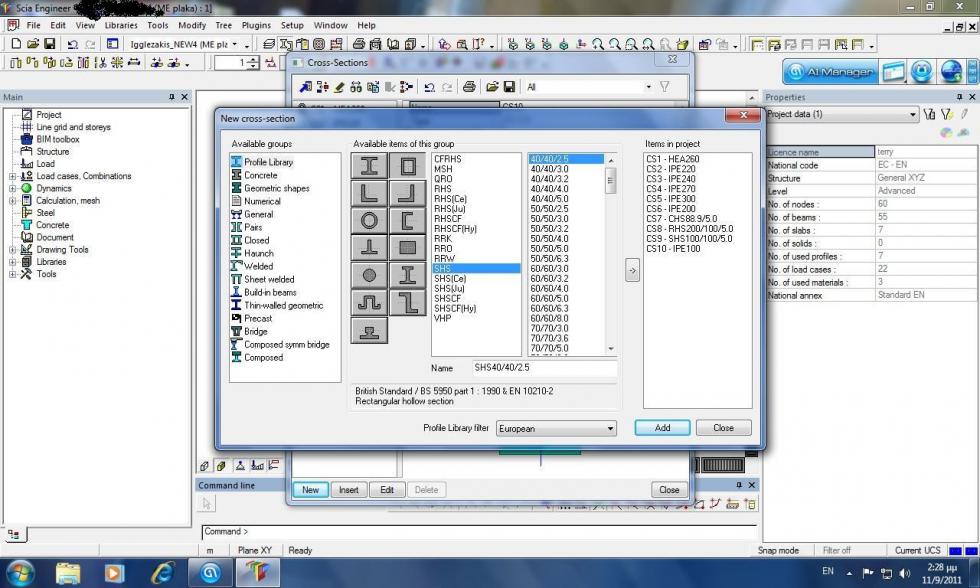Click the Command line input field
The width and height of the screenshot is (980, 588).
click(479, 532)
